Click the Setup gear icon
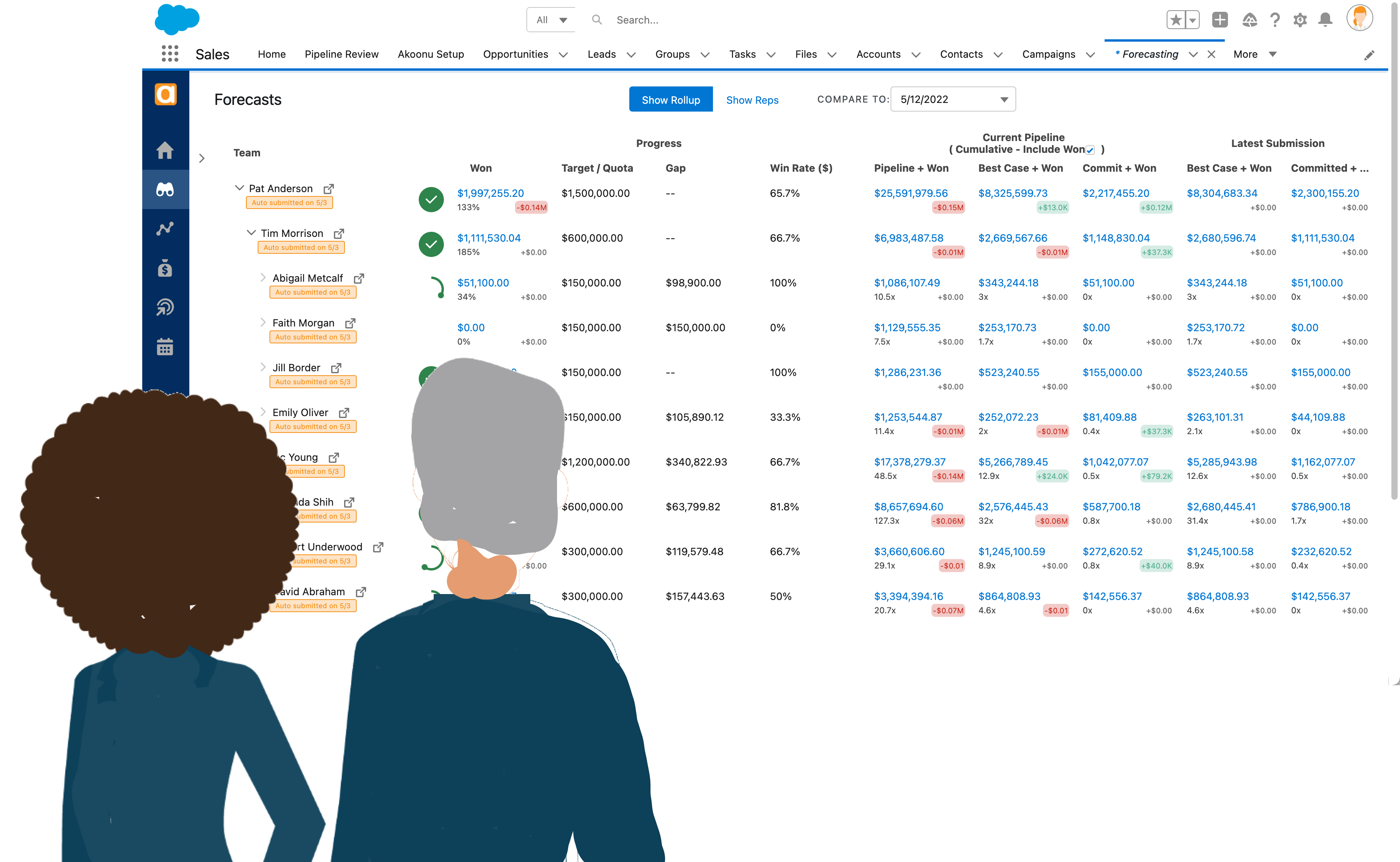This screenshot has width=1400, height=862. (1300, 20)
